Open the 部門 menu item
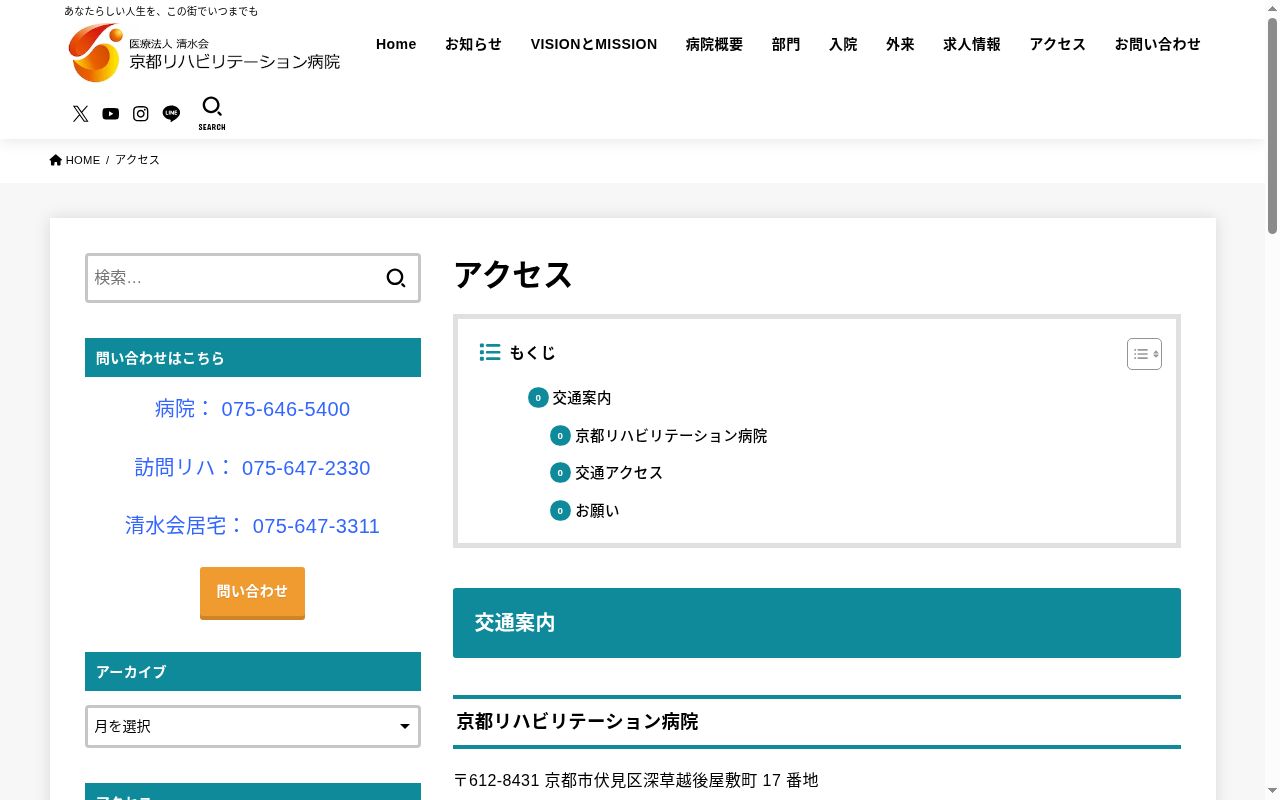 point(786,44)
